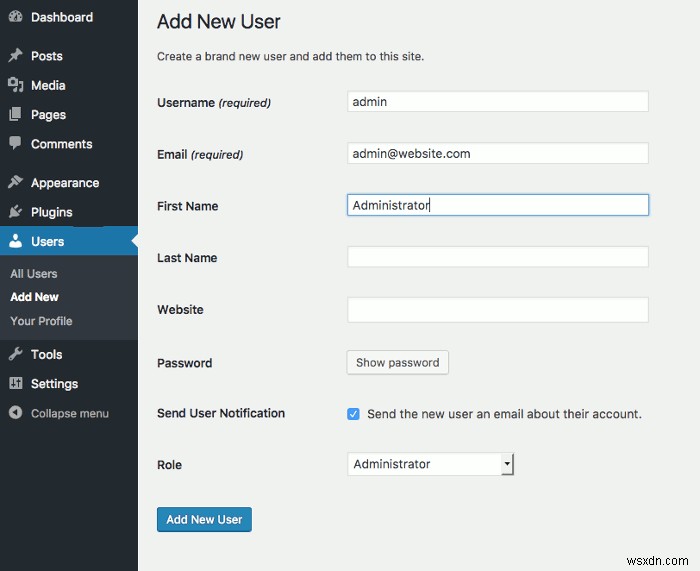Click the Appearance paintbrush icon
Image resolution: width=700 pixels, height=571 pixels.
(15, 182)
